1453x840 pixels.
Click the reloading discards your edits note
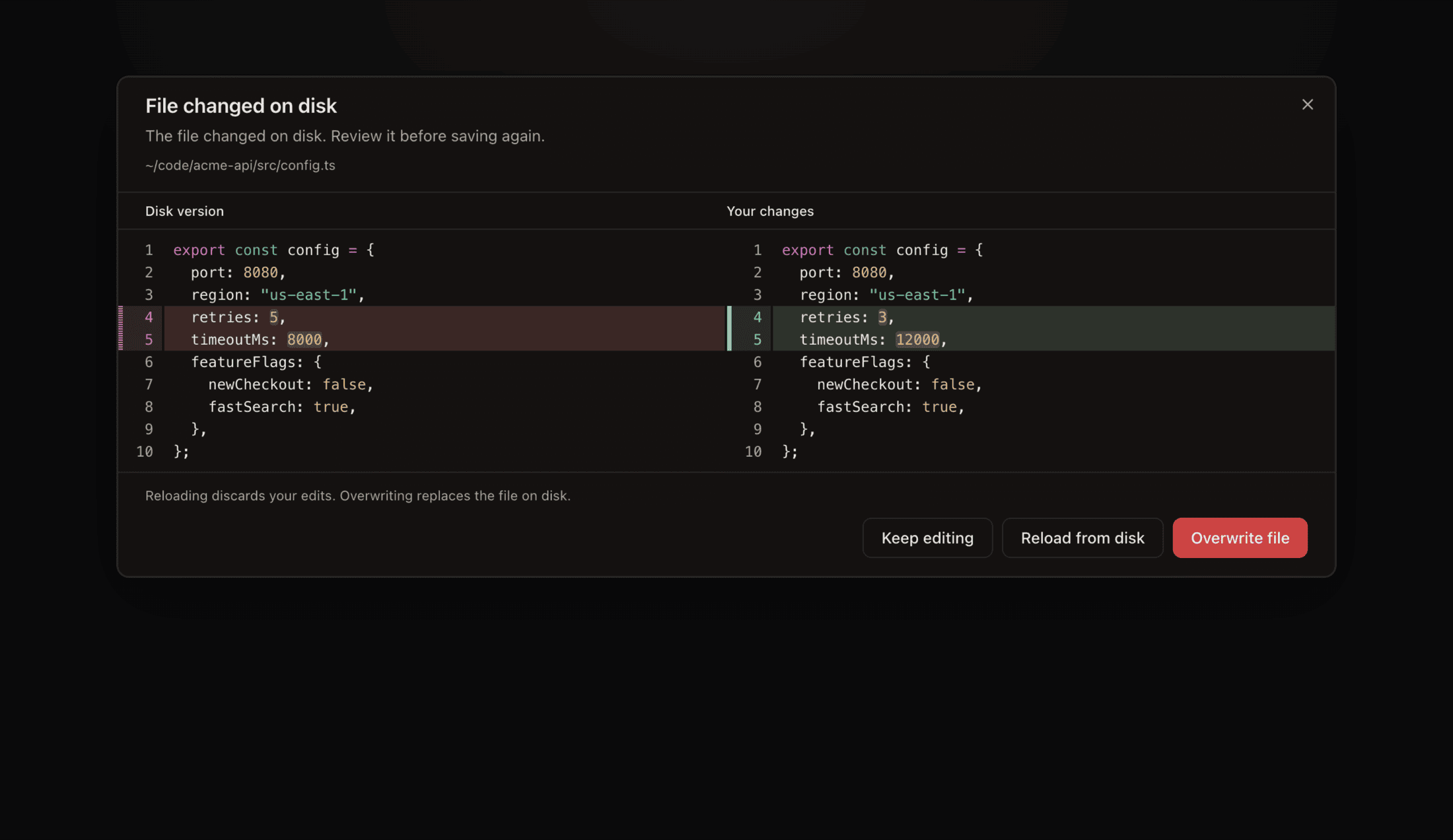tap(358, 495)
